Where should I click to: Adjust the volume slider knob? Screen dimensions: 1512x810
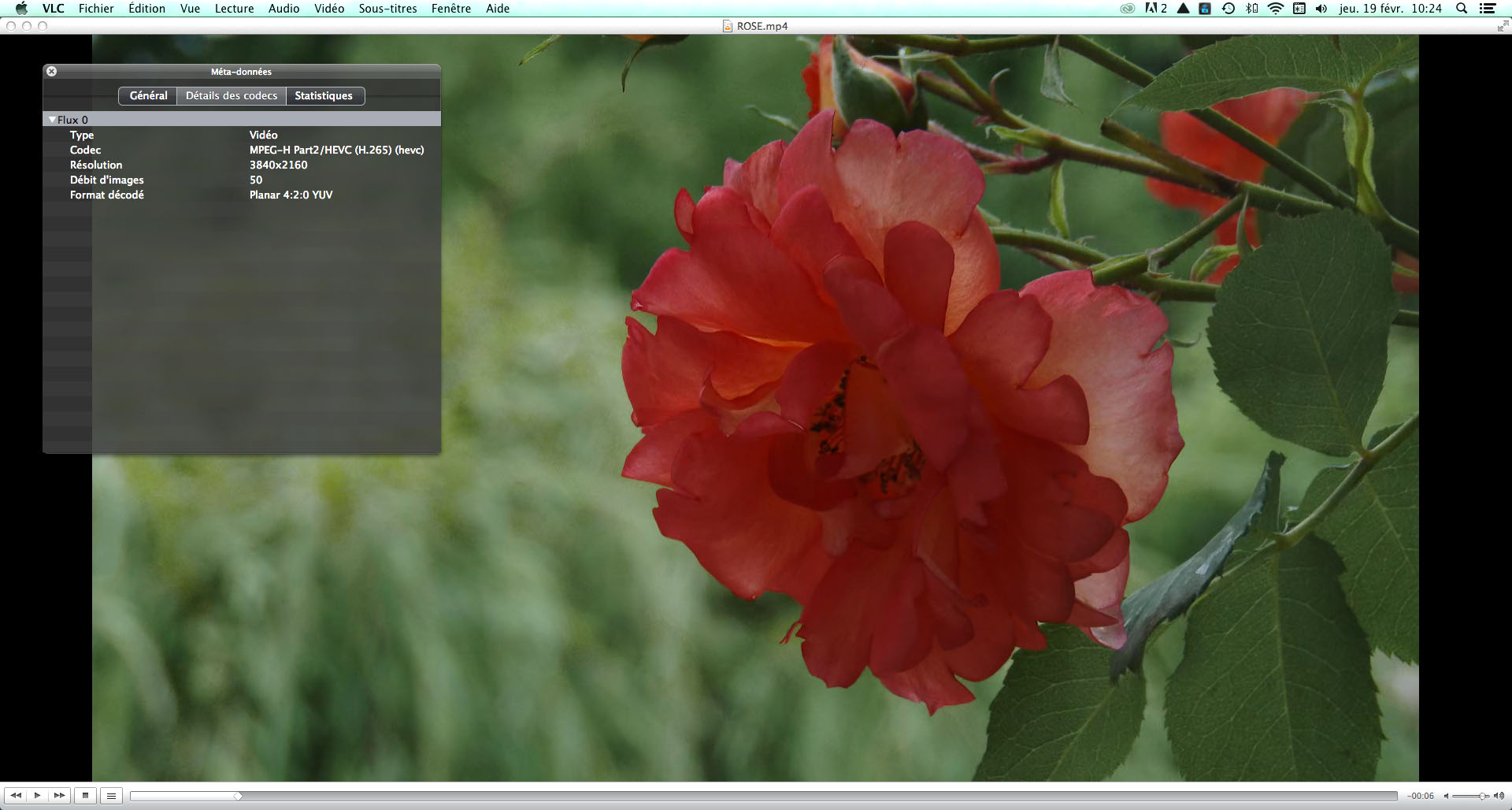1482,796
